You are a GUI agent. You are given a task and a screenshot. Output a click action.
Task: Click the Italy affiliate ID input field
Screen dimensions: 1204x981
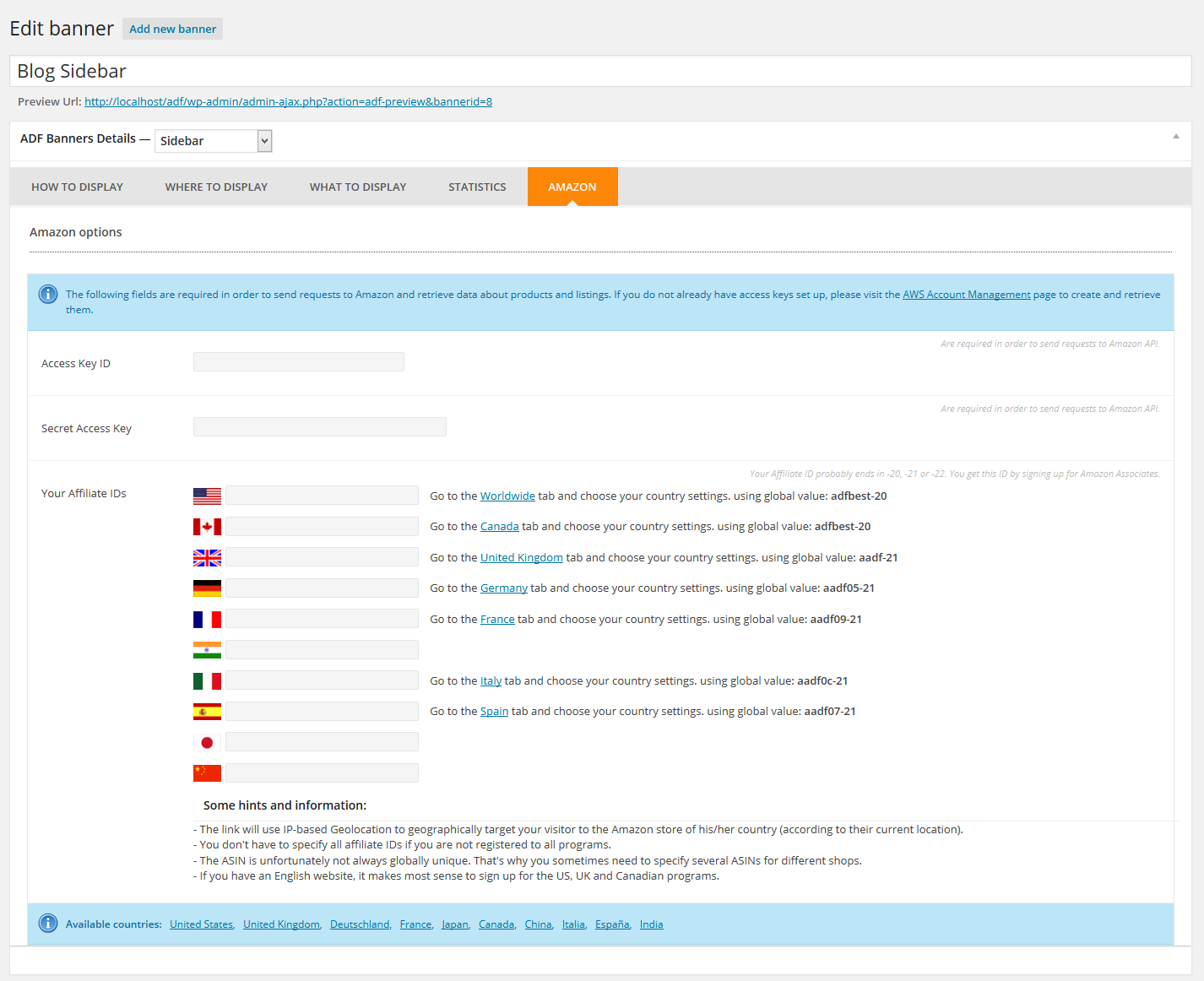click(322, 680)
